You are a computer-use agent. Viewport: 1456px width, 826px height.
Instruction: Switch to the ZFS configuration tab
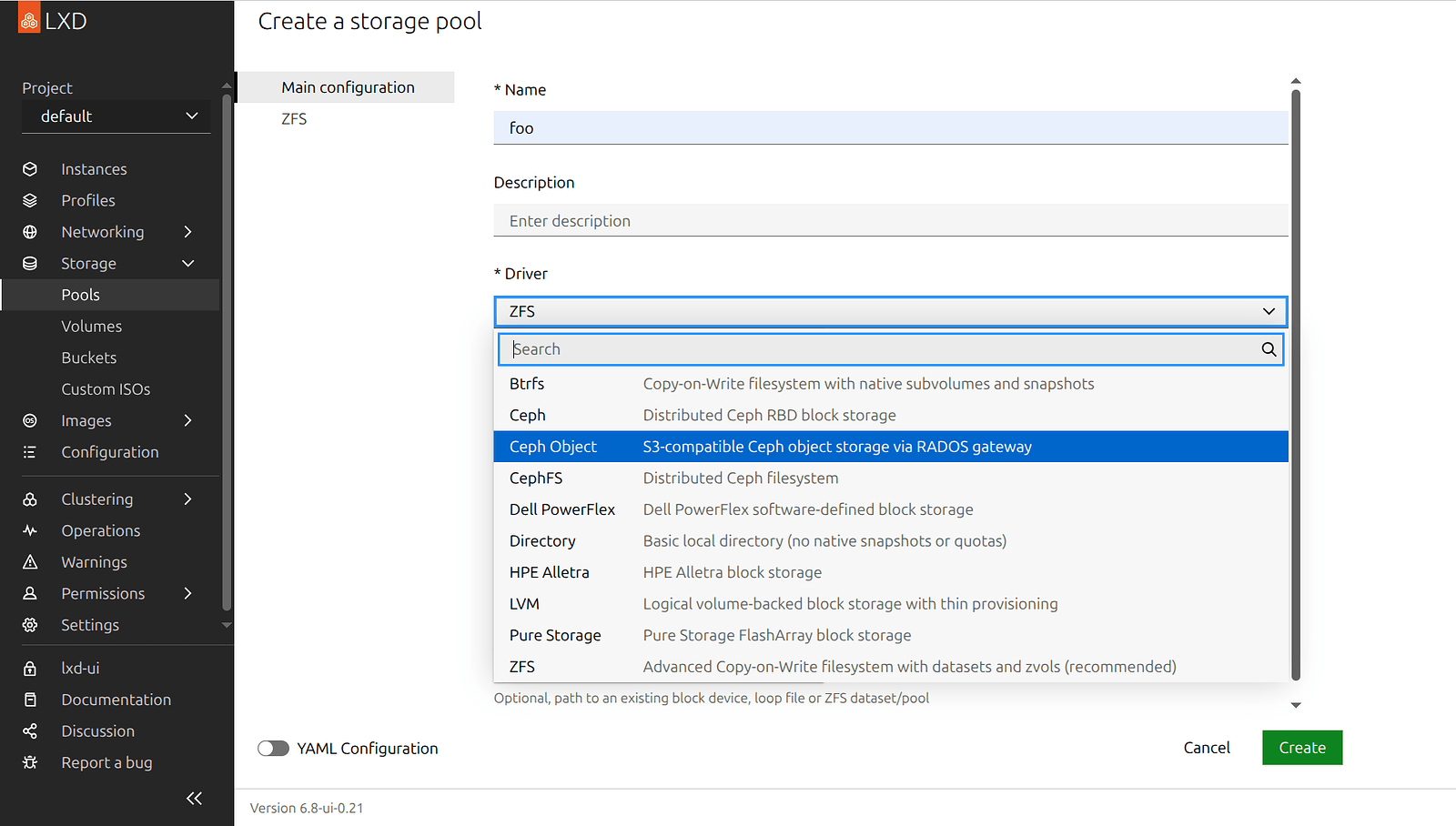(x=294, y=119)
